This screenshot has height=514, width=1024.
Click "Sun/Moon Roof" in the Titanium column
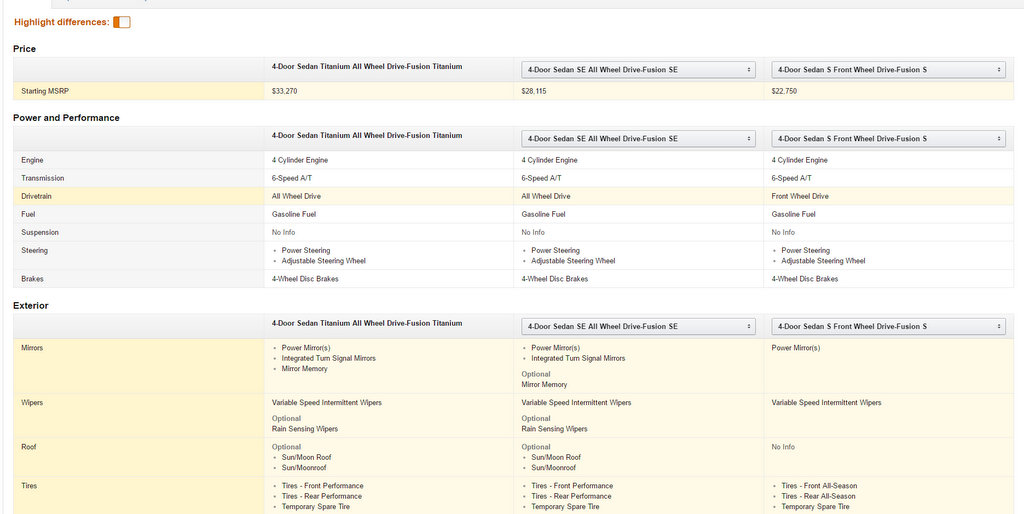306,458
